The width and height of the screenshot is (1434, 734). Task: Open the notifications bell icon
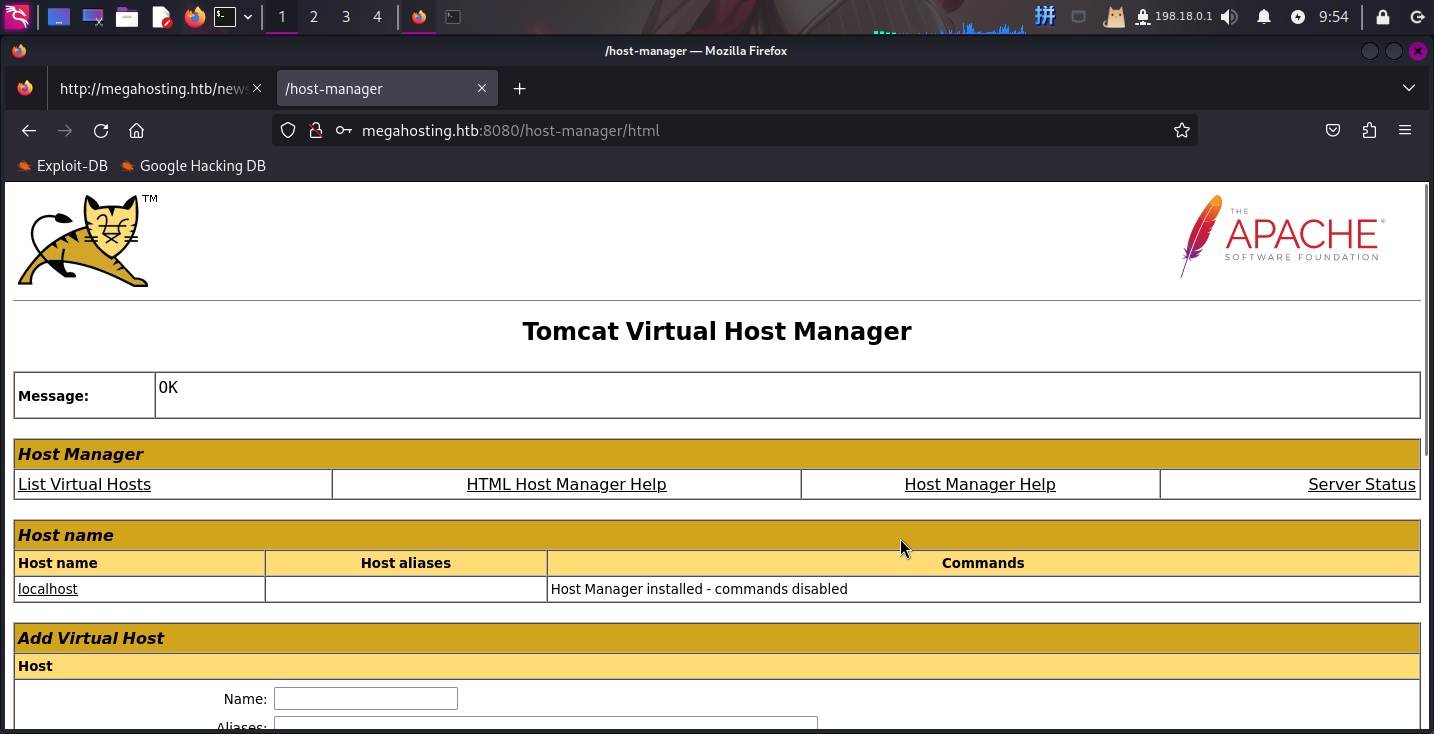click(x=1264, y=17)
